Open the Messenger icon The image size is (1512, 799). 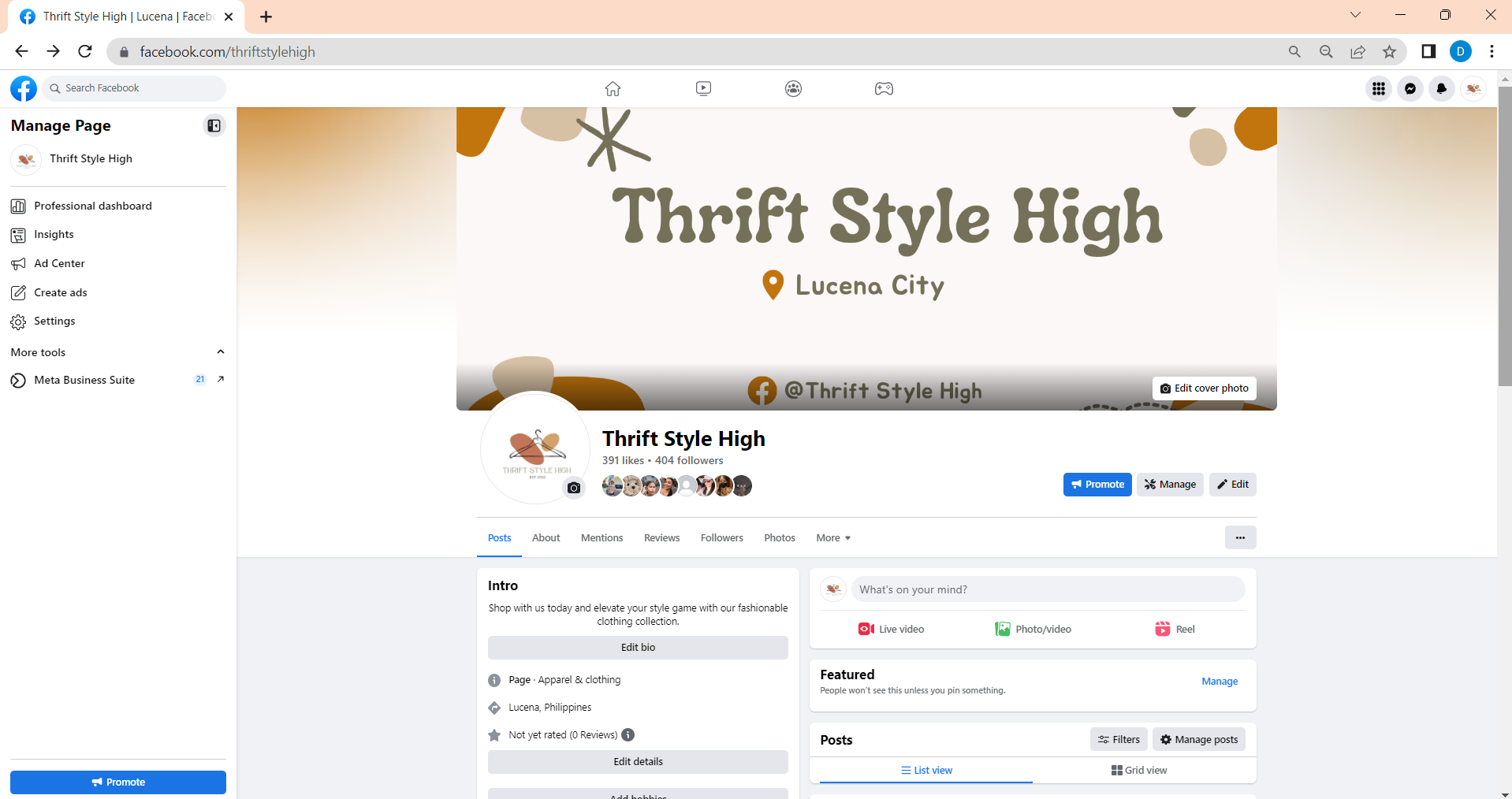(1410, 89)
